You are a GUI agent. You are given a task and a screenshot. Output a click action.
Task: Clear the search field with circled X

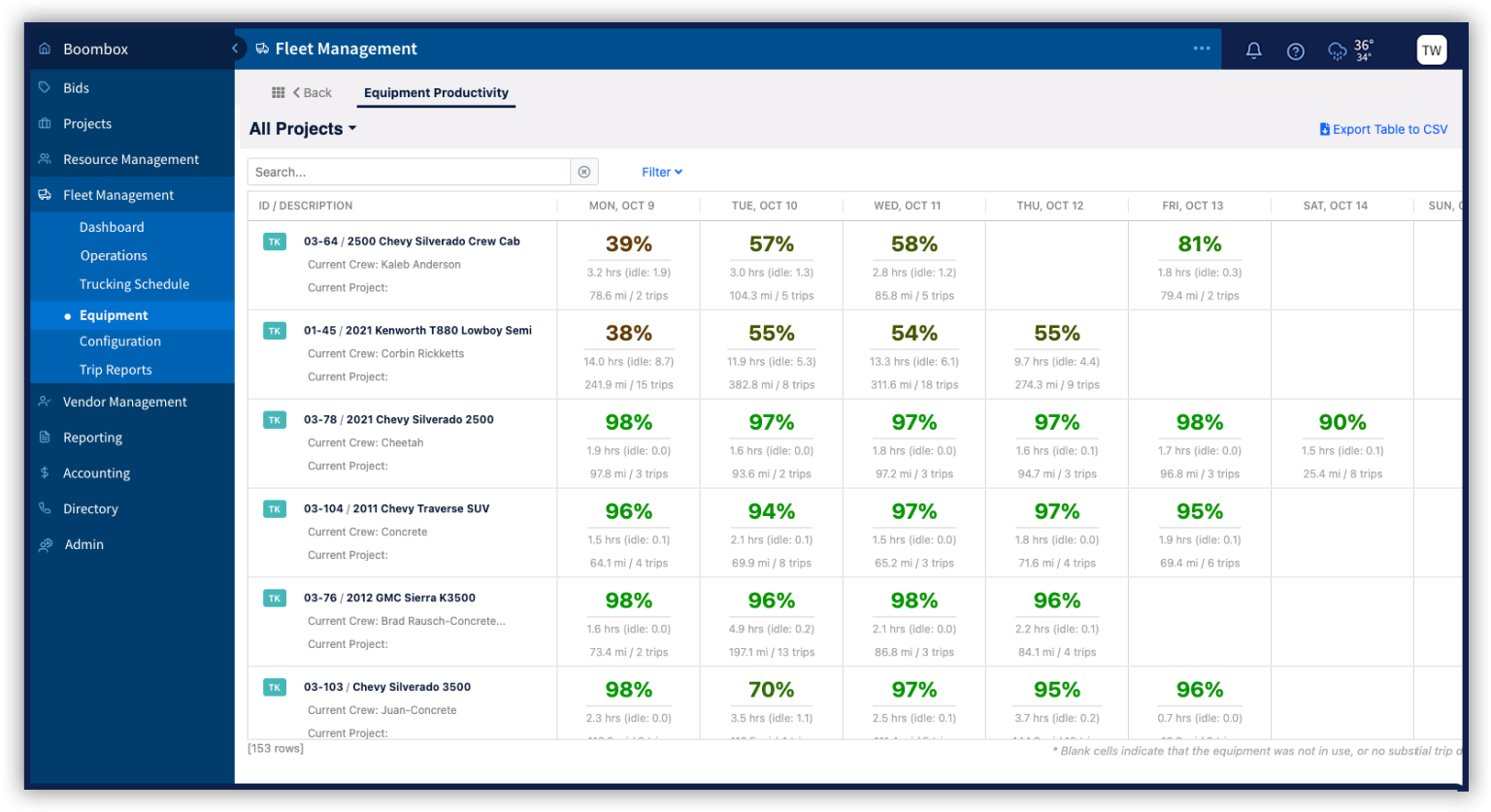(x=584, y=171)
